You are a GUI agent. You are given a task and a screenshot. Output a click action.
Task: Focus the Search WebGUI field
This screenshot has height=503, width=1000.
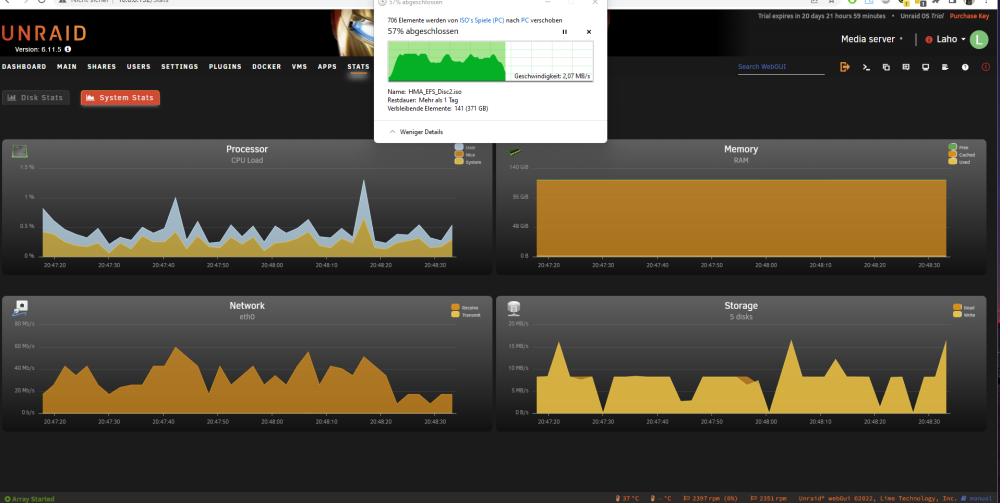(x=781, y=66)
